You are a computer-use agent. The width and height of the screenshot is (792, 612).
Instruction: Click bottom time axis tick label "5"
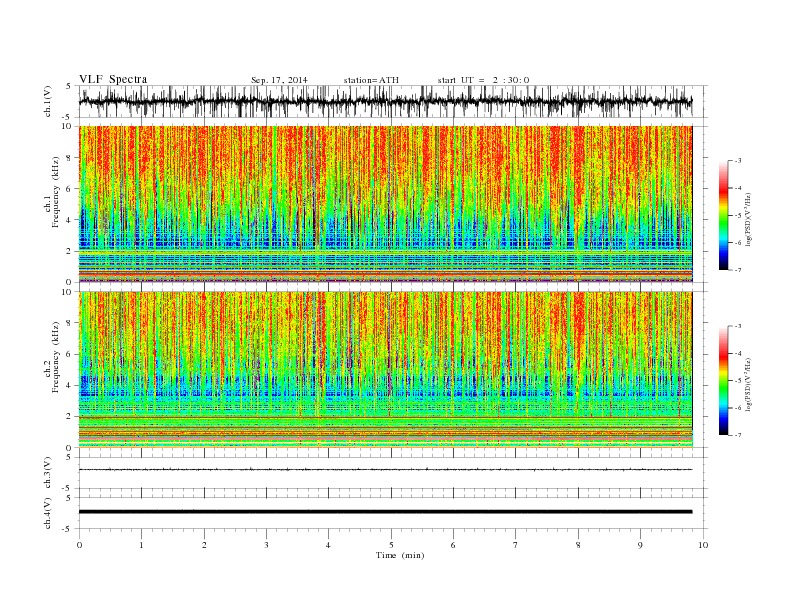[x=391, y=545]
